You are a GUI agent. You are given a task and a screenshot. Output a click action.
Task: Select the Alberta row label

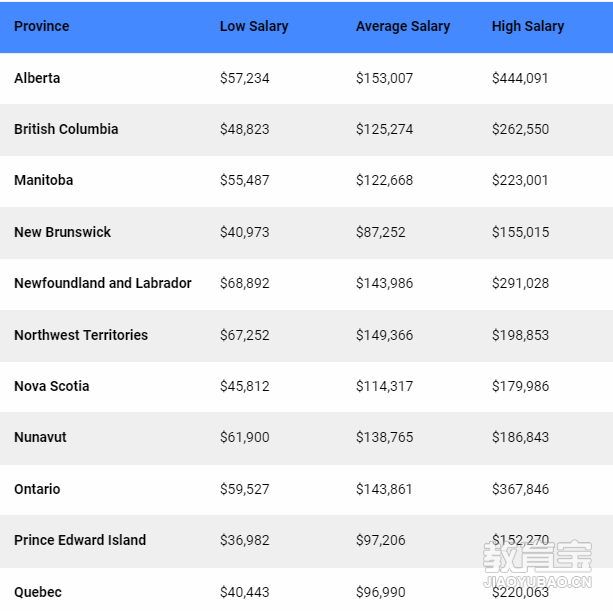coord(37,78)
